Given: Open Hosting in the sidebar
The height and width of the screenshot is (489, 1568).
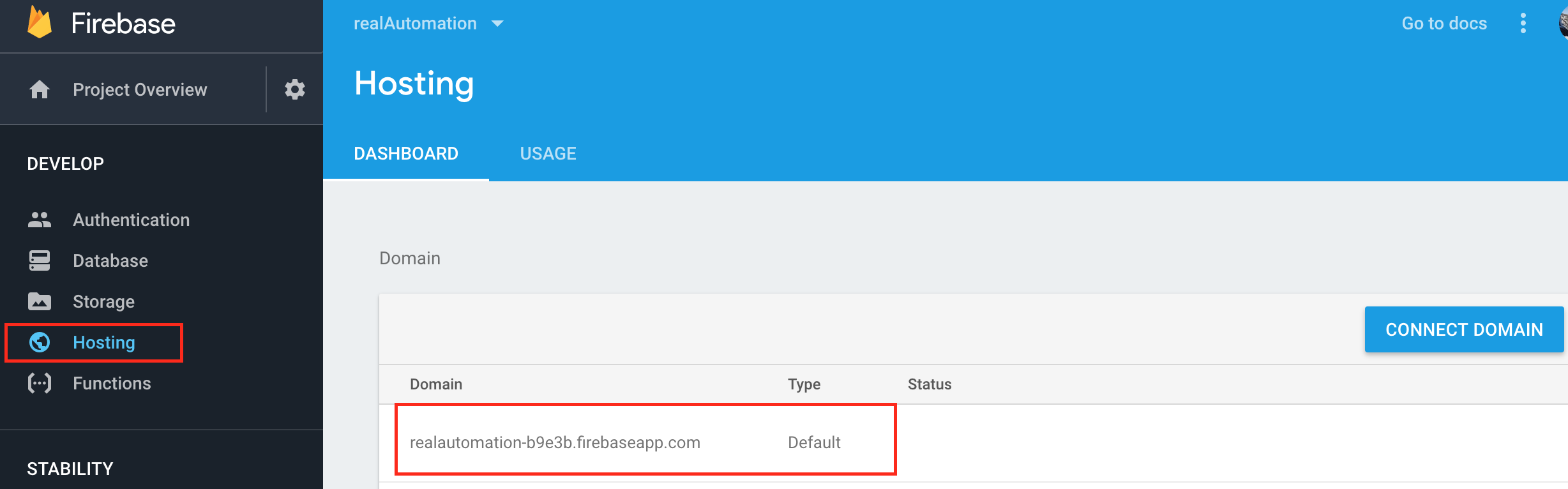Looking at the screenshot, I should coord(103,342).
